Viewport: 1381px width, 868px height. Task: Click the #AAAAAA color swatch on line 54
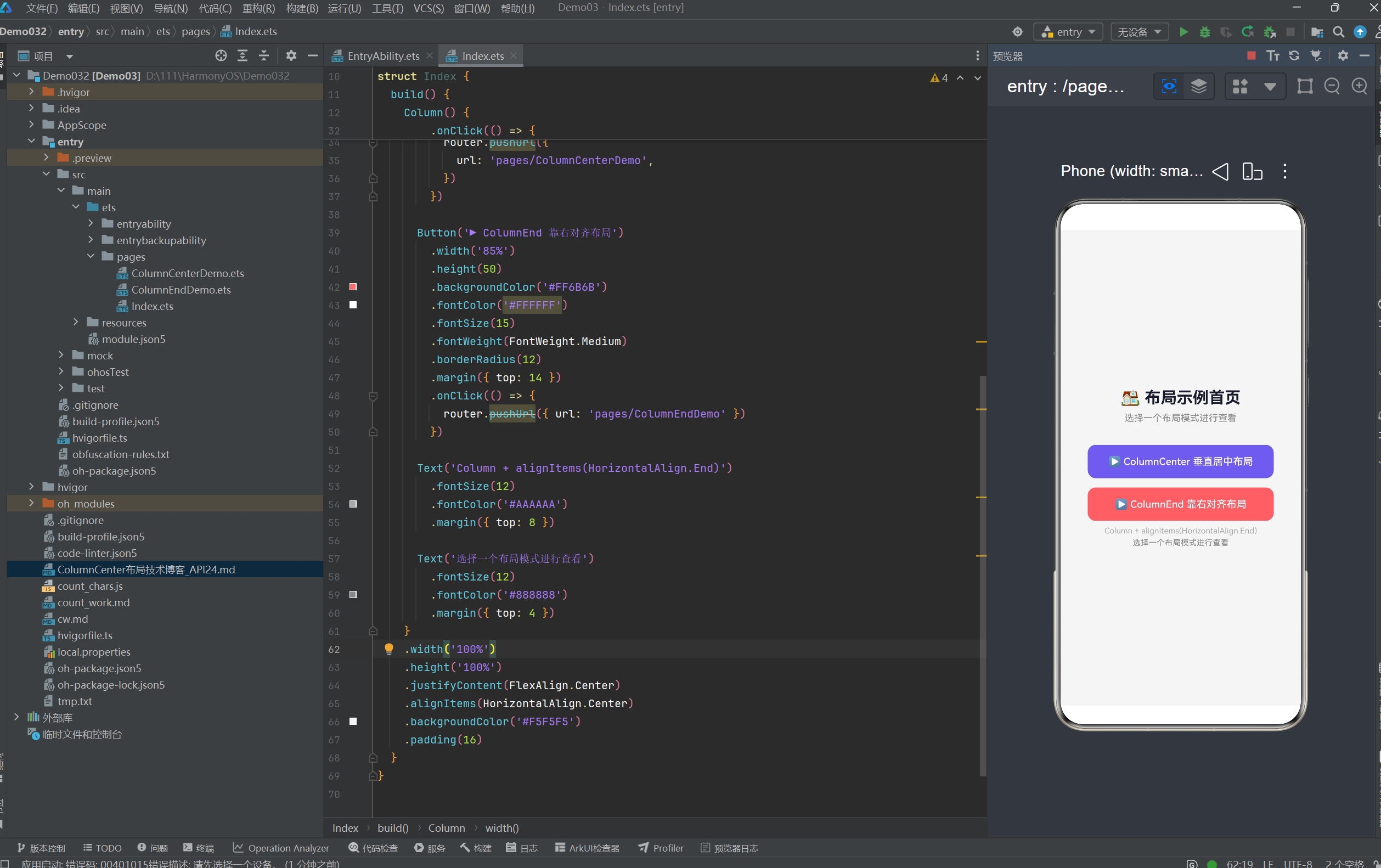(353, 504)
